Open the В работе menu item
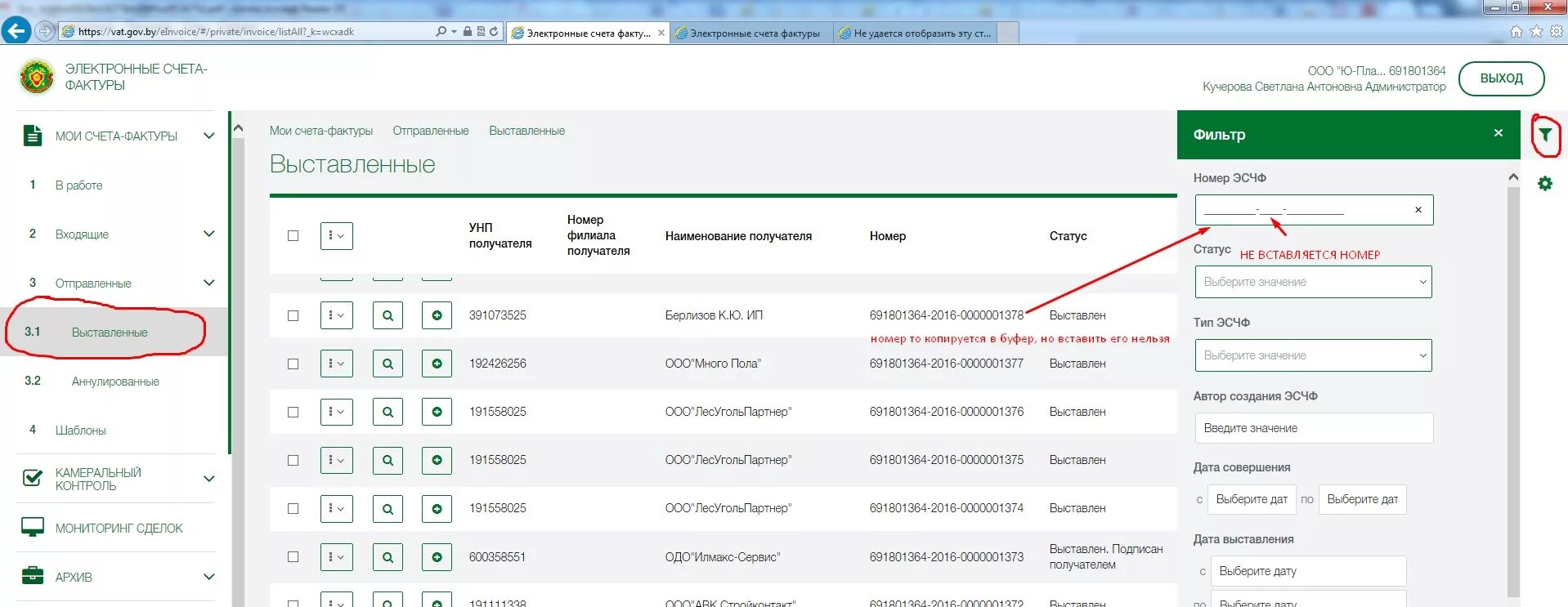 (78, 185)
